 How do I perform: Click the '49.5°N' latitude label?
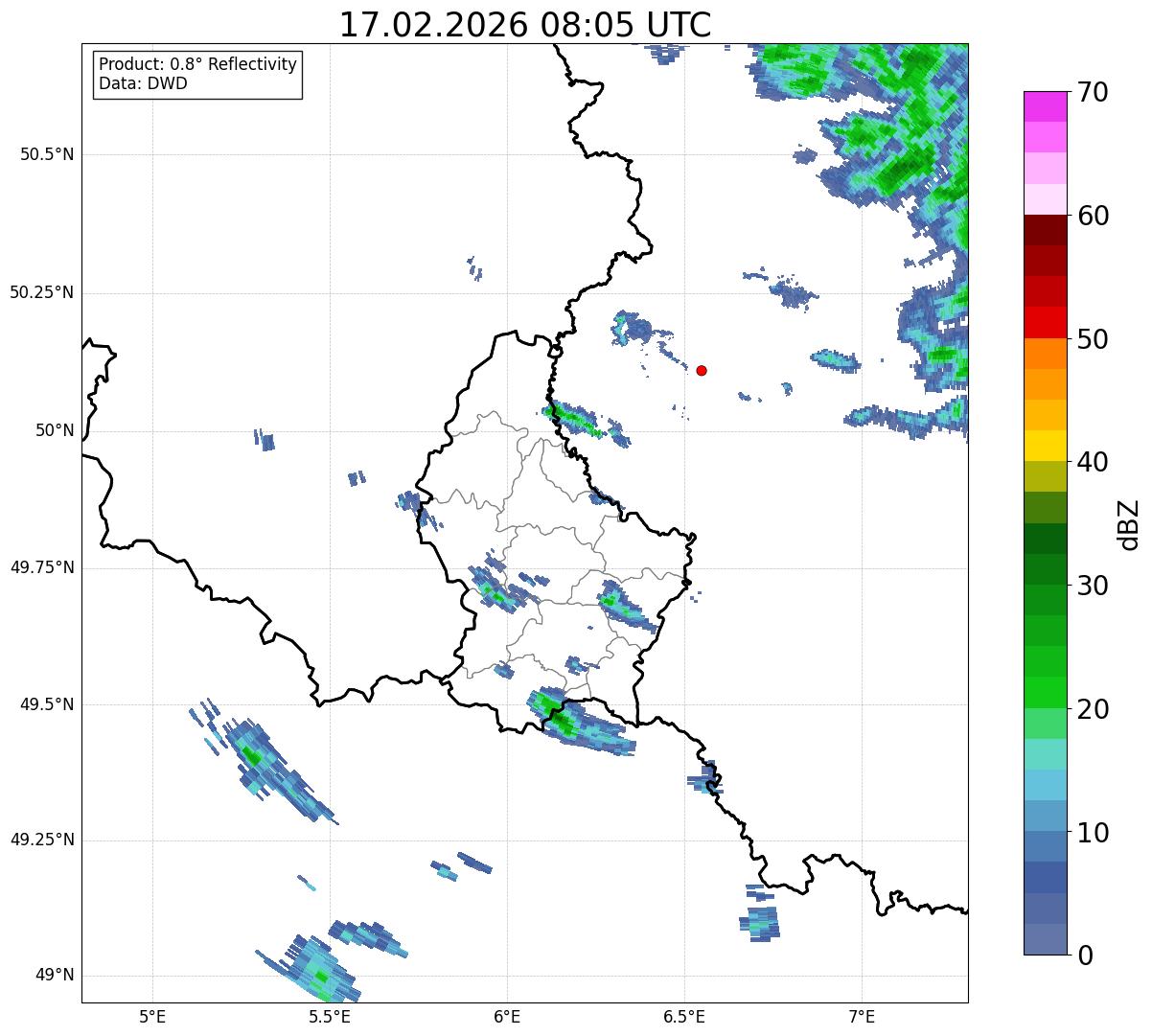pyautogui.click(x=47, y=705)
